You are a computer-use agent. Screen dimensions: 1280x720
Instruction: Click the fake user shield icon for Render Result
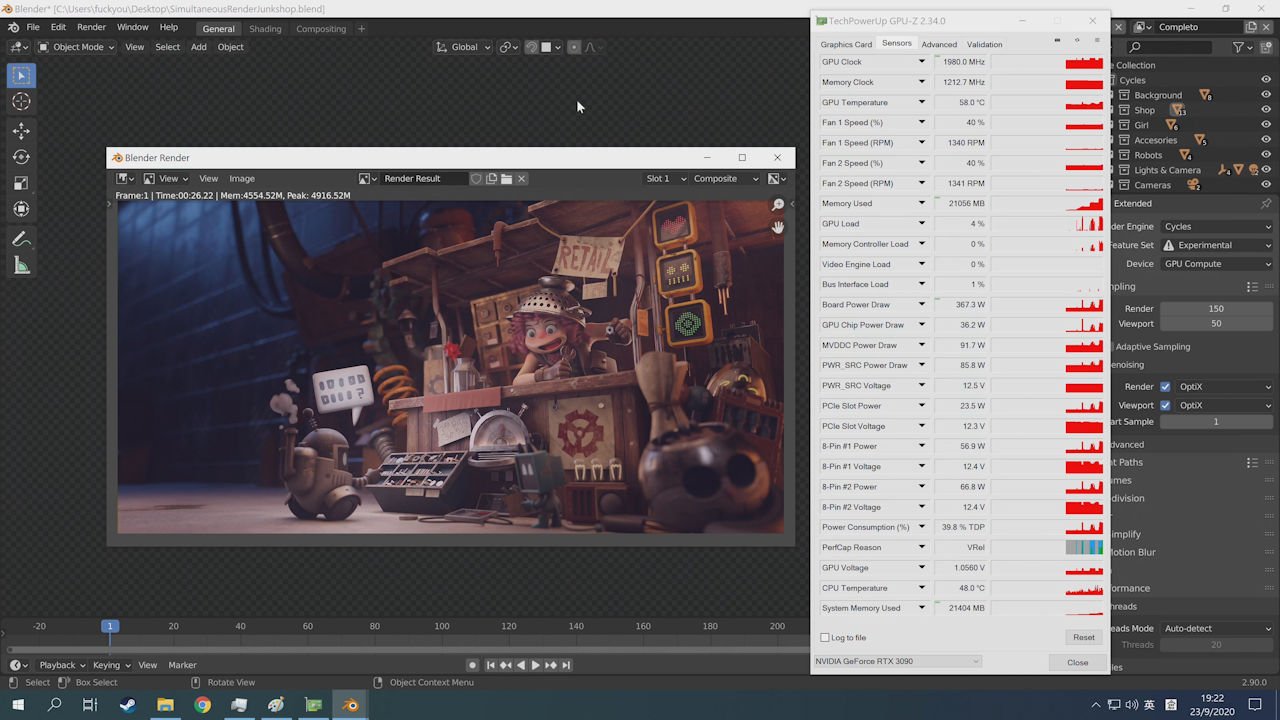click(x=477, y=179)
